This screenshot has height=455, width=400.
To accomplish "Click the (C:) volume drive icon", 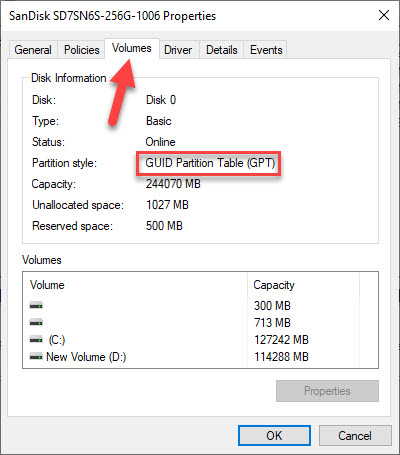I will (36, 340).
